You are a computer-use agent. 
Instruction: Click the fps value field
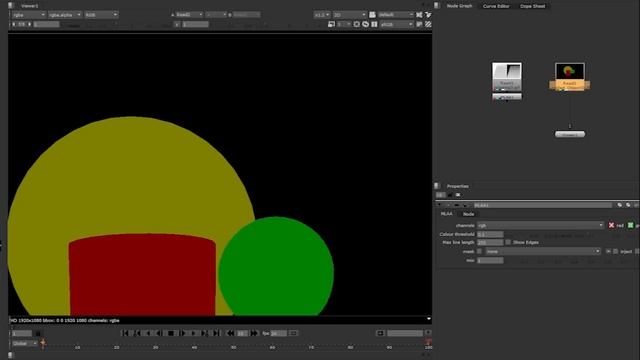(x=279, y=333)
